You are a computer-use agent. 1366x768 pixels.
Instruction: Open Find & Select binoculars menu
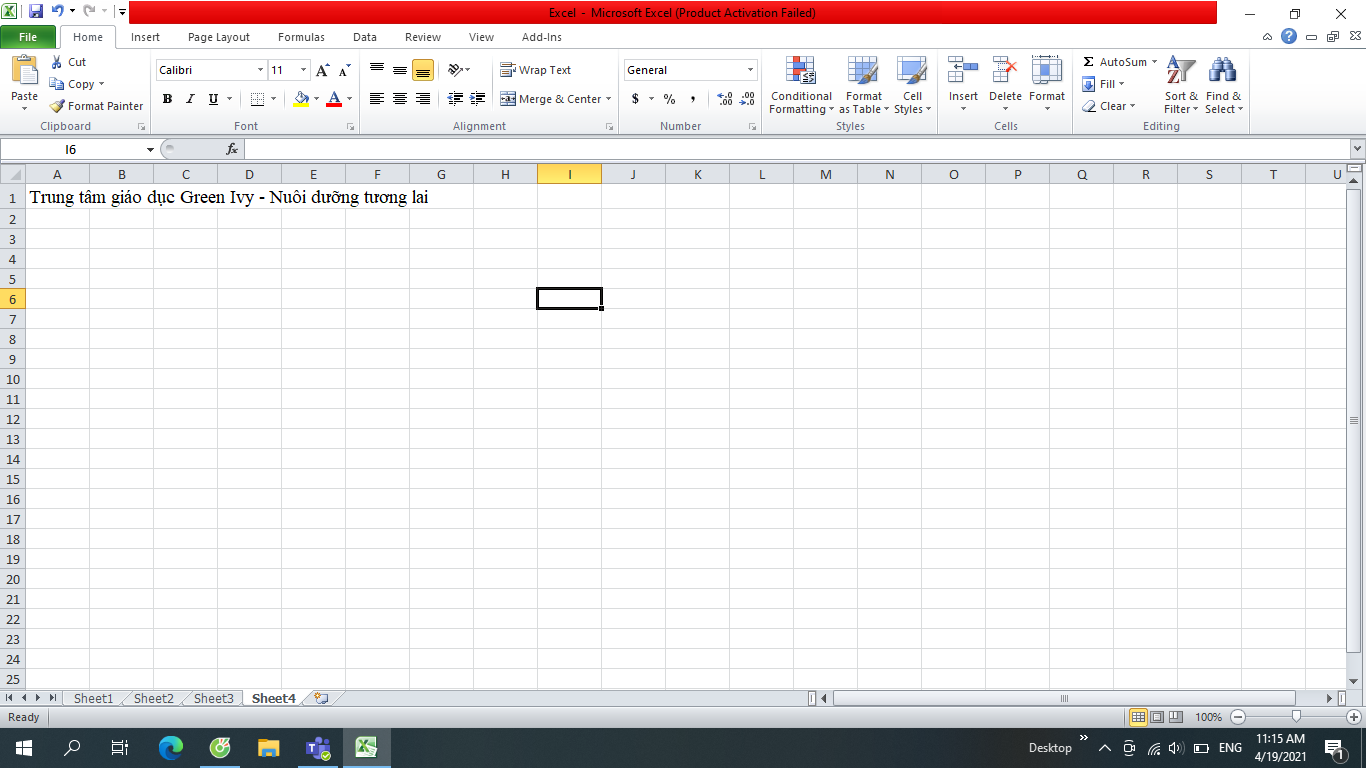tap(1223, 86)
